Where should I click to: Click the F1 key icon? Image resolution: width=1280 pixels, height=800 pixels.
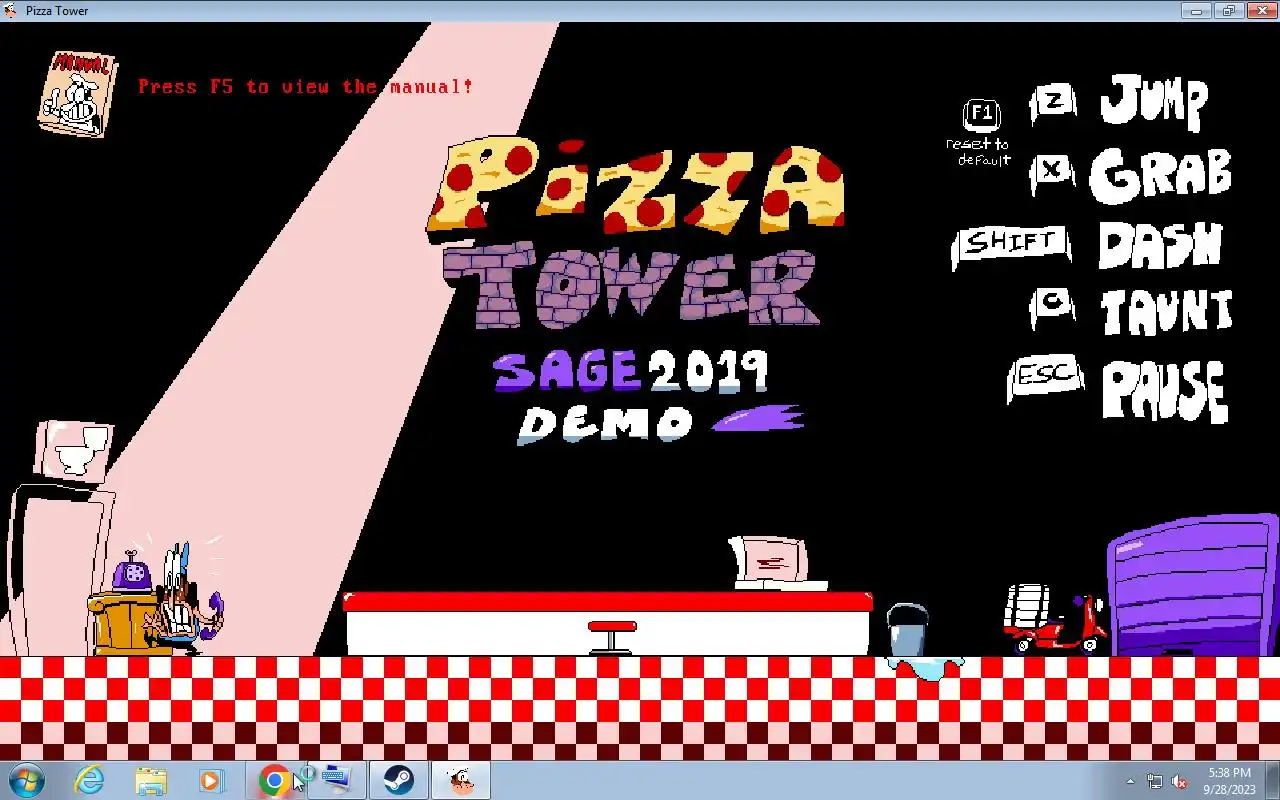coord(981,114)
